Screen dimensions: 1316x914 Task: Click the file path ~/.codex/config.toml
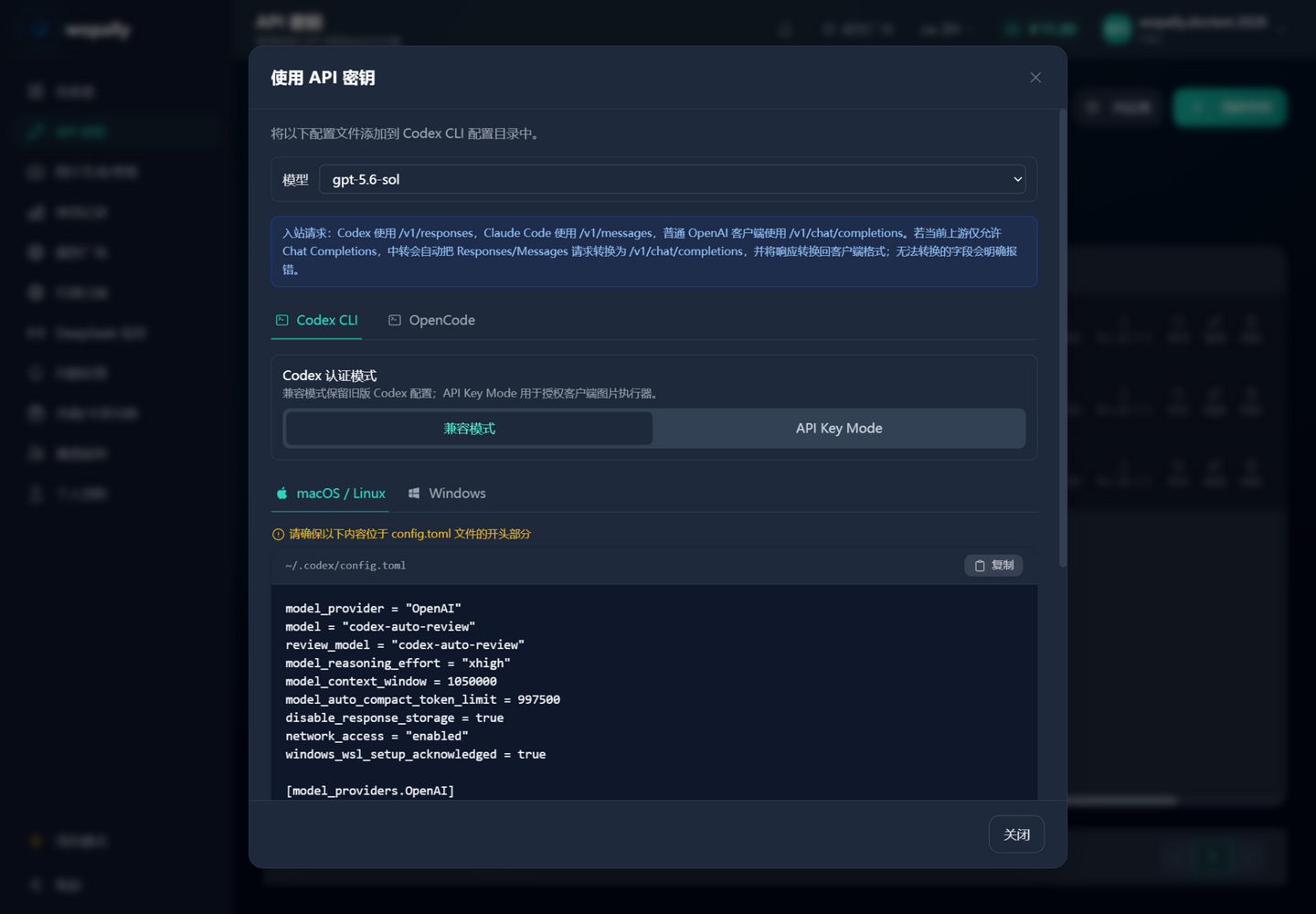[x=345, y=566]
